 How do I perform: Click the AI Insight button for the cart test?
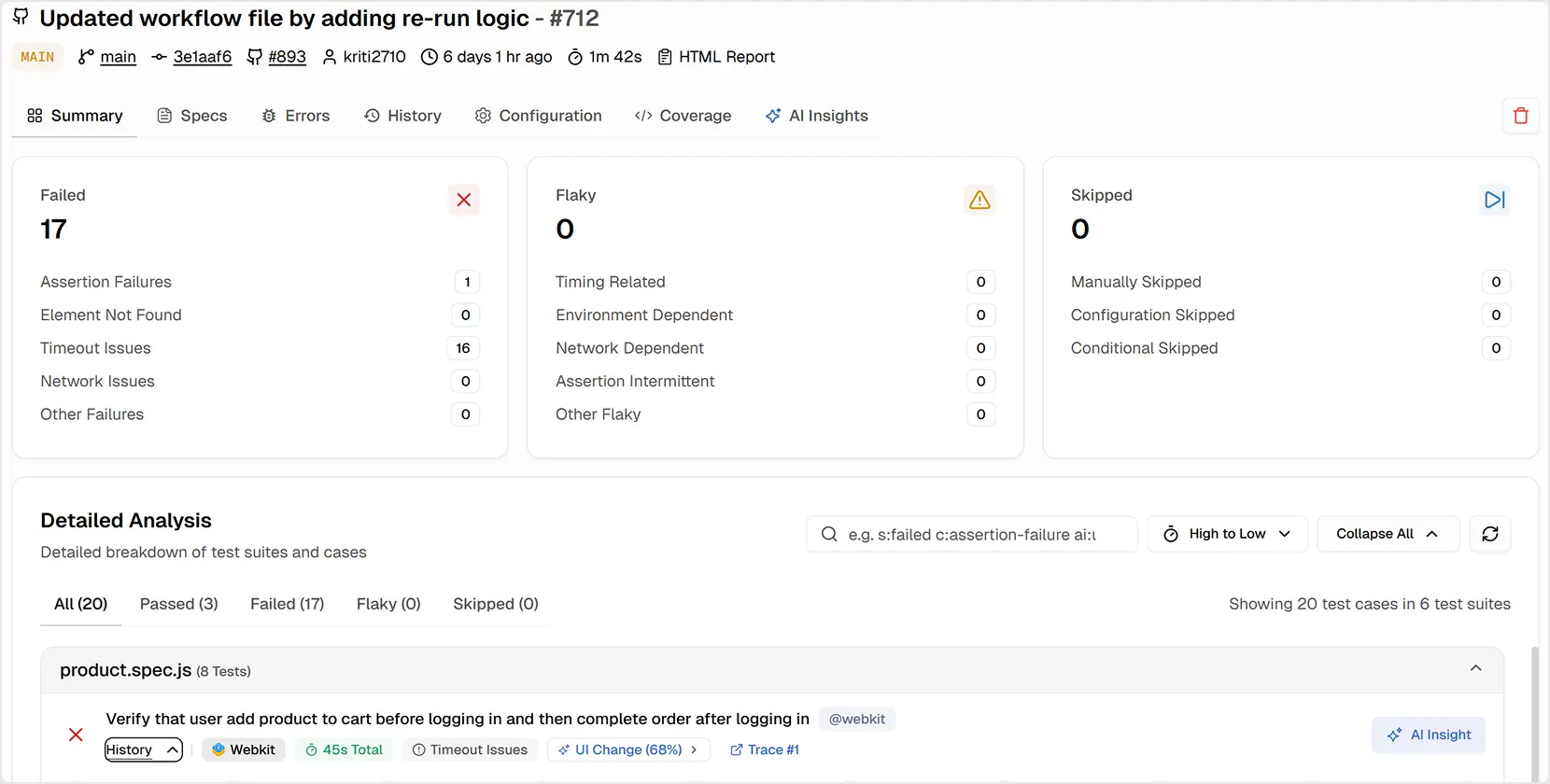tap(1429, 735)
